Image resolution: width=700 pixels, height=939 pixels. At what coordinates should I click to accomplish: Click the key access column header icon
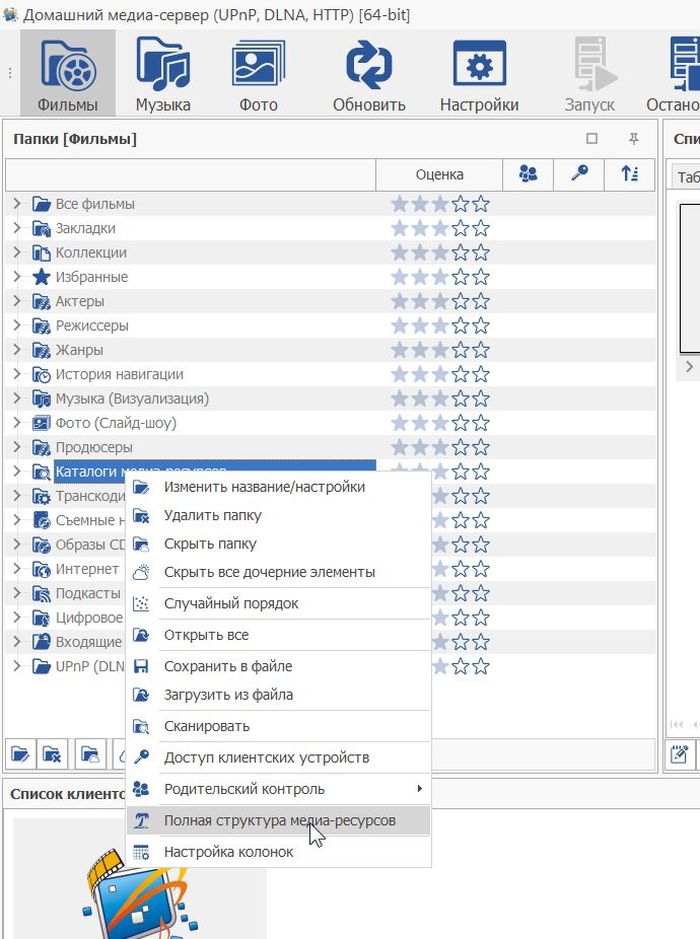pyautogui.click(x=579, y=174)
